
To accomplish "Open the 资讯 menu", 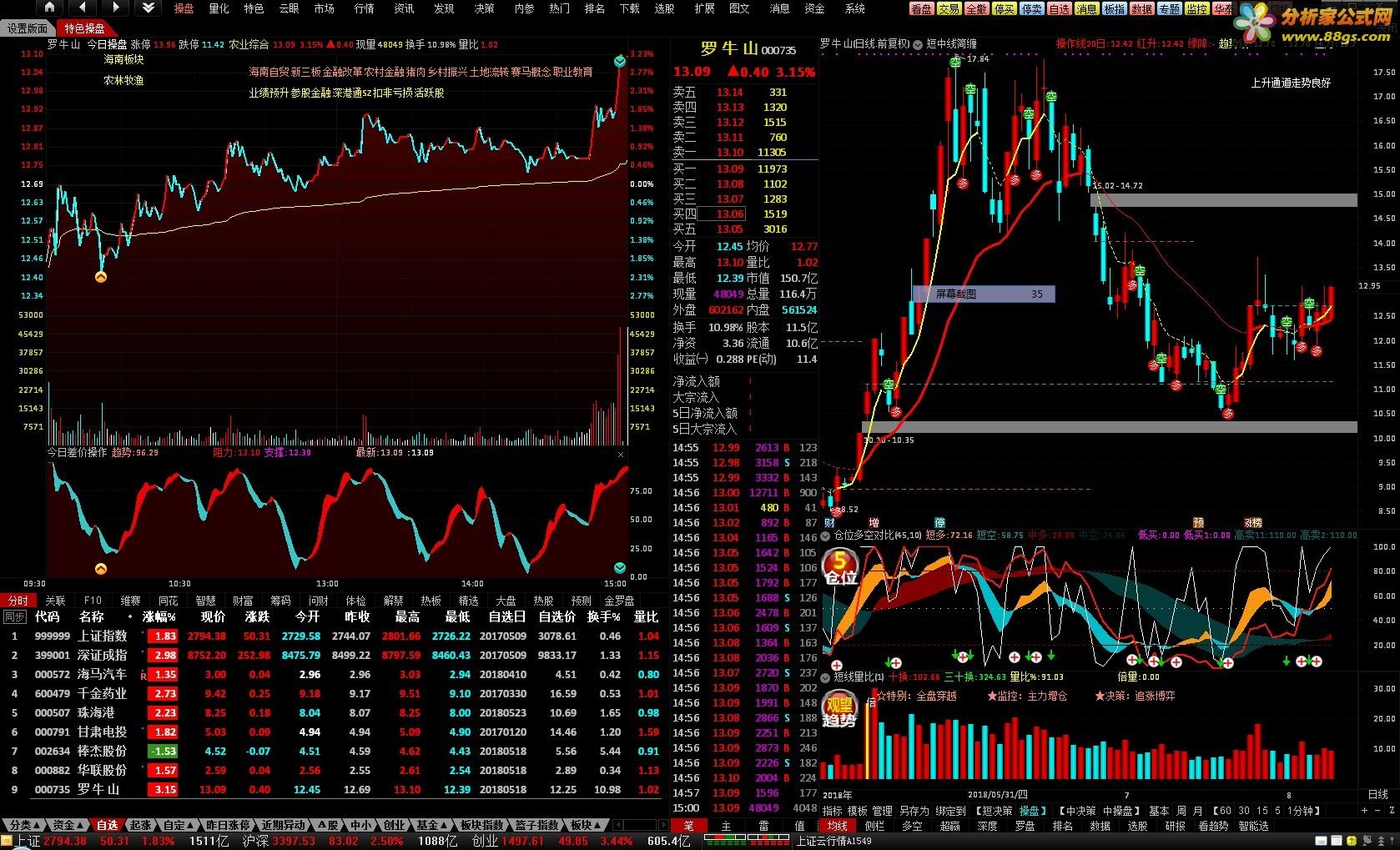I will tap(404, 8).
